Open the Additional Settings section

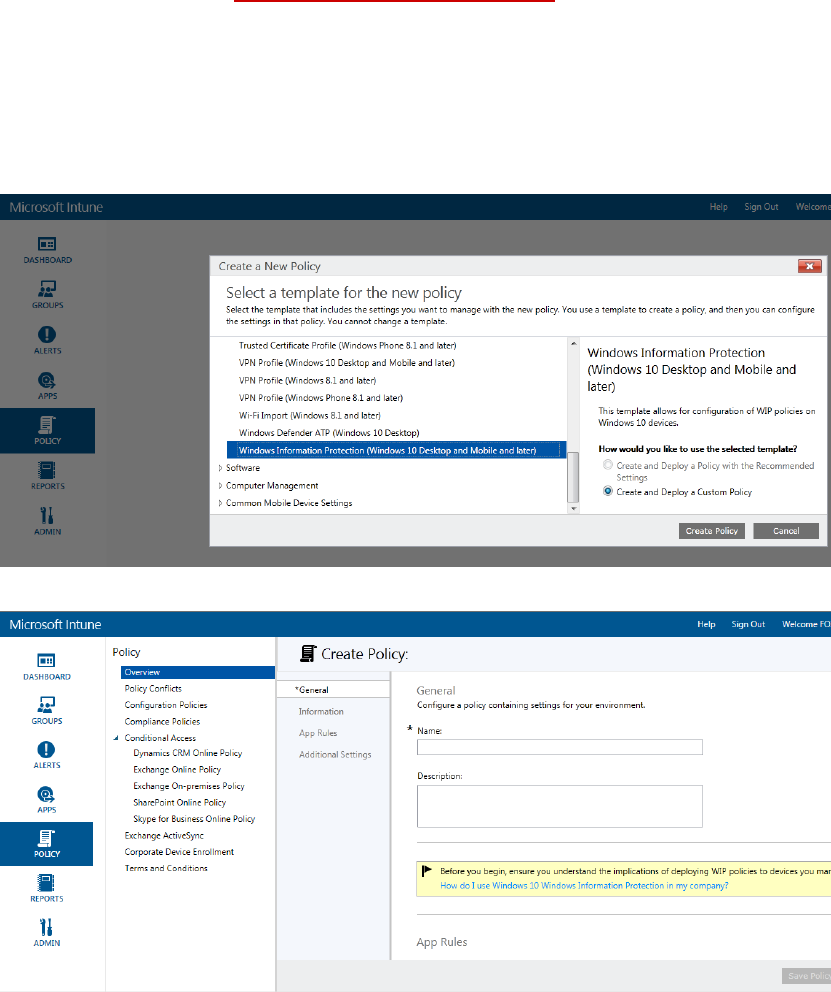point(335,755)
